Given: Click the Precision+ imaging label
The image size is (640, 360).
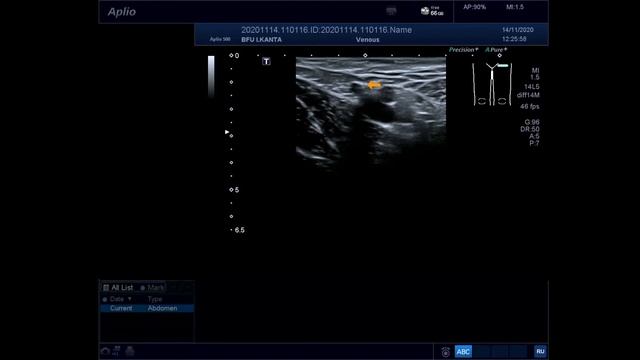Looking at the screenshot, I should (x=463, y=50).
